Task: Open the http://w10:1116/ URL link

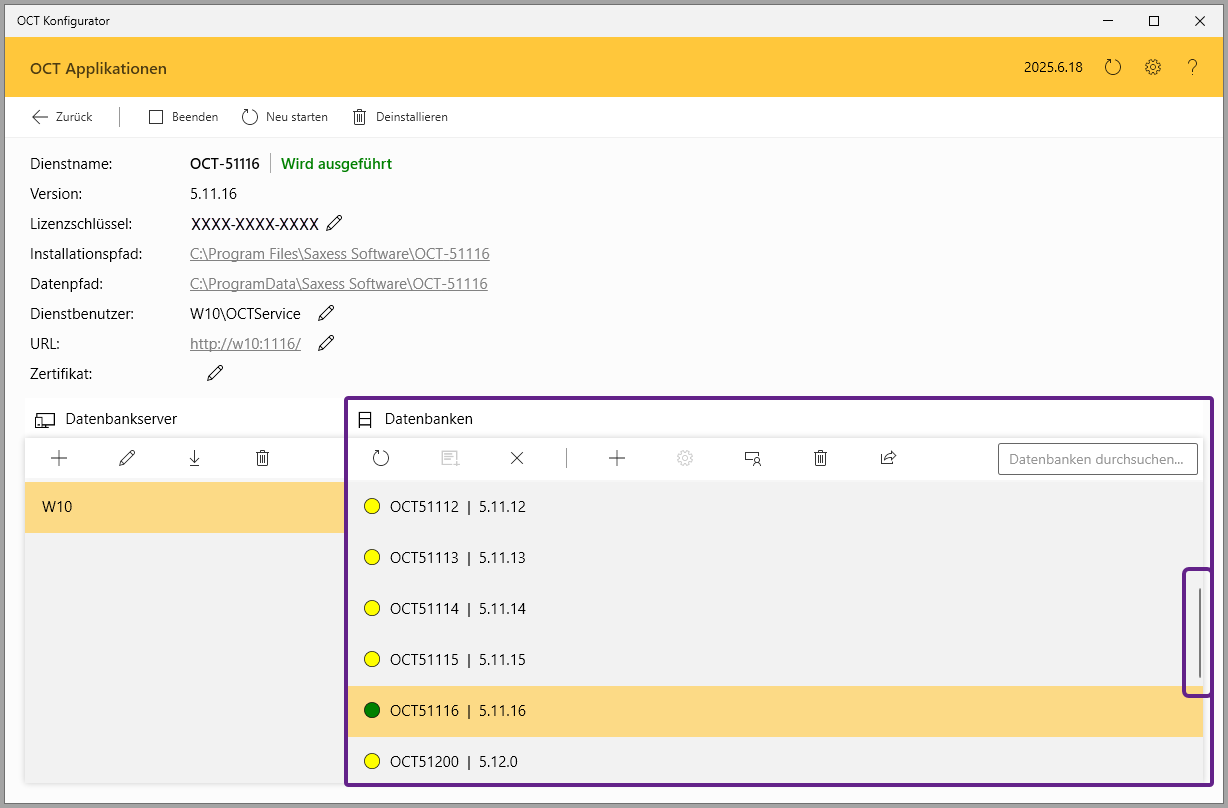Action: click(x=245, y=344)
